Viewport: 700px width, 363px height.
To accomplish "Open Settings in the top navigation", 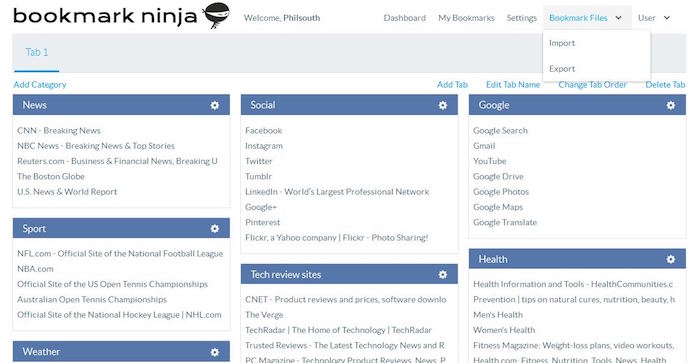I will (521, 18).
